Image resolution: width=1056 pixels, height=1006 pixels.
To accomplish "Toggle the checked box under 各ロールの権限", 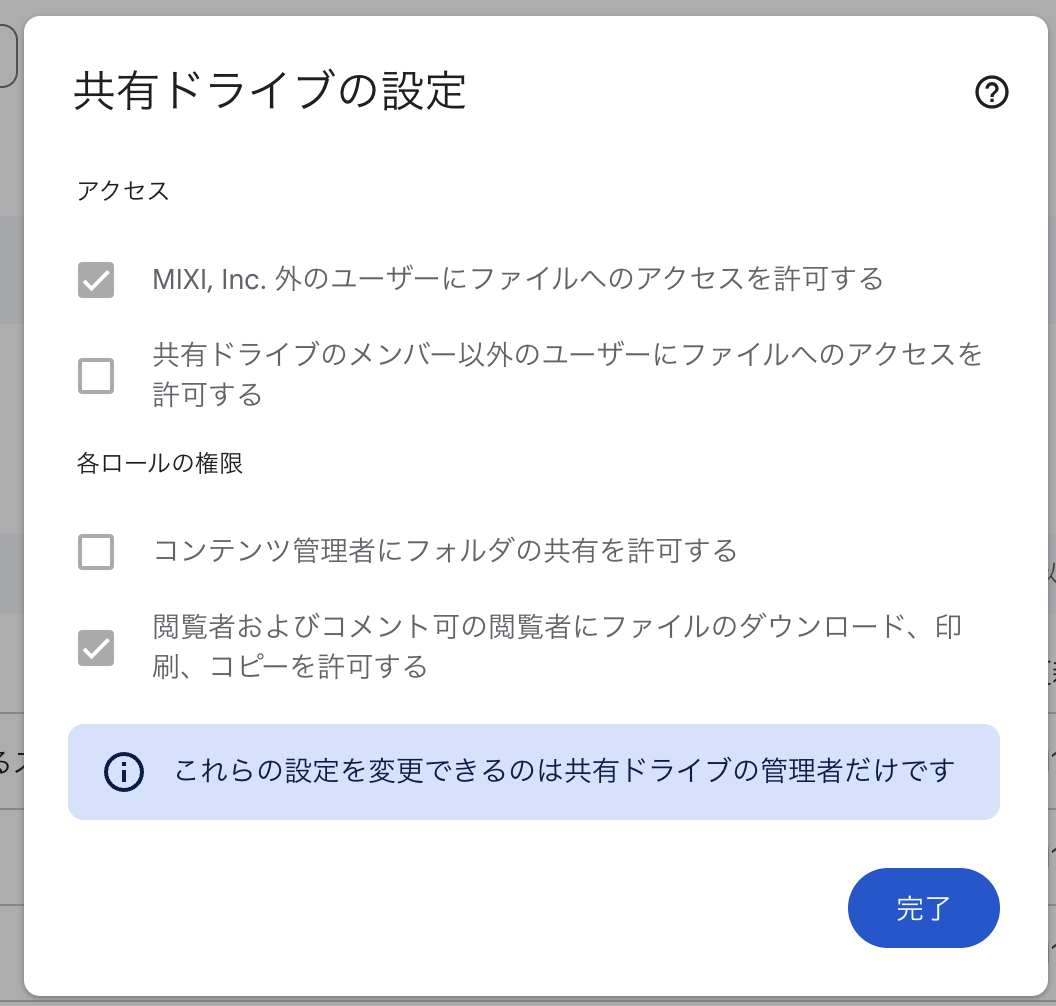I will pyautogui.click(x=95, y=645).
